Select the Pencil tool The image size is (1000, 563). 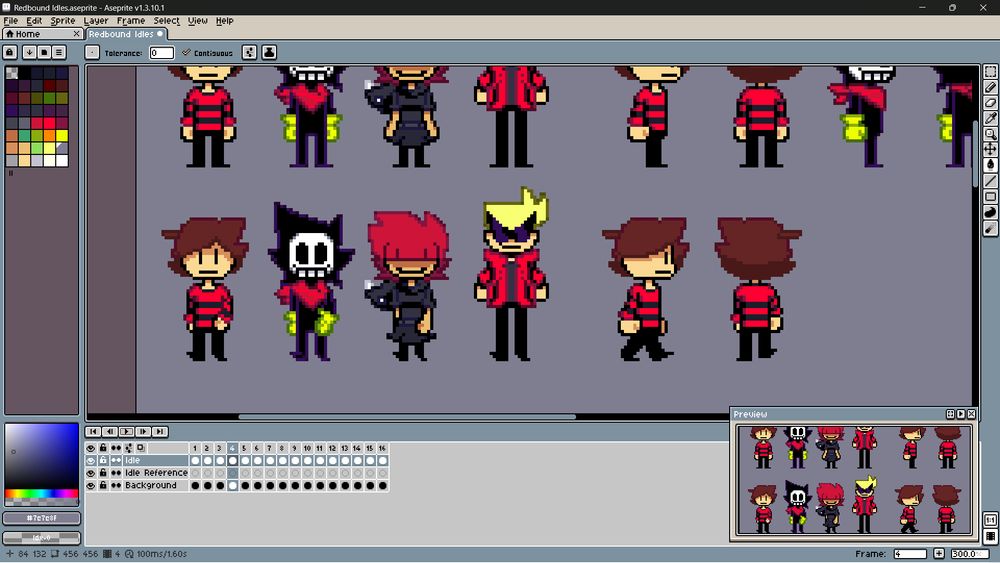click(990, 87)
